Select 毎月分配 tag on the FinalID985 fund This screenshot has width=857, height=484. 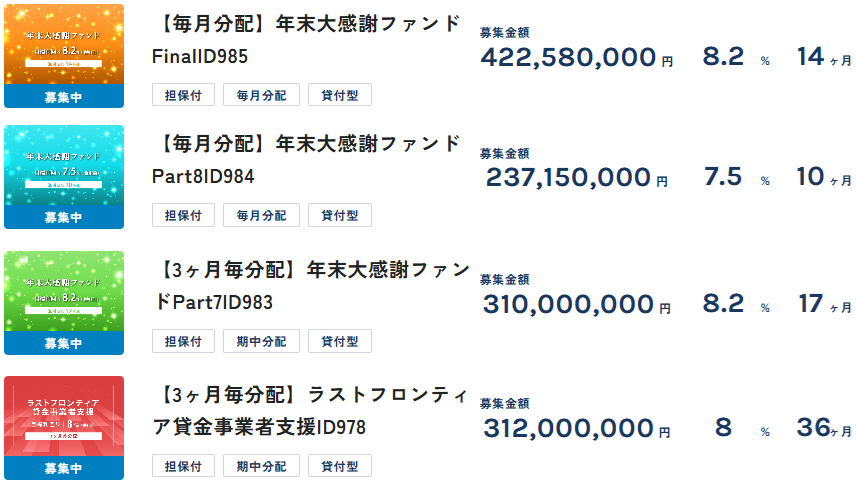(261, 96)
